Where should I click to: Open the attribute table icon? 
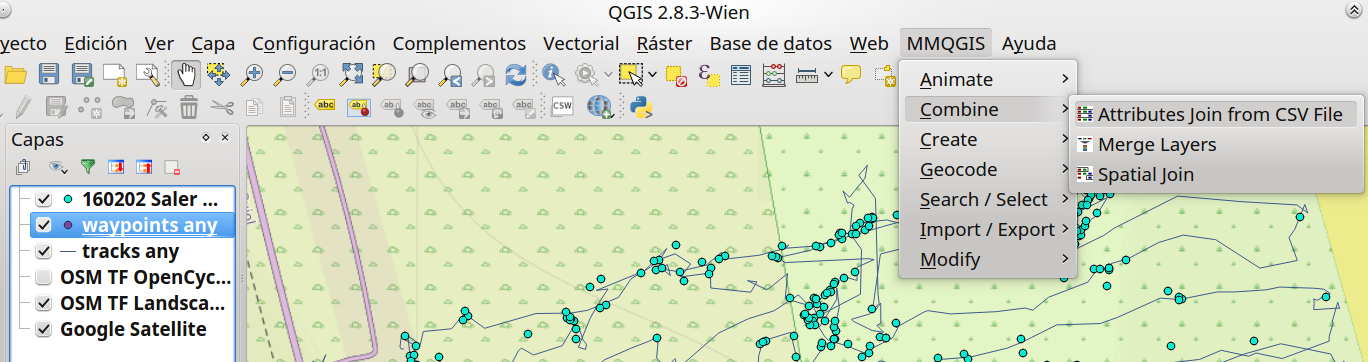pos(740,74)
